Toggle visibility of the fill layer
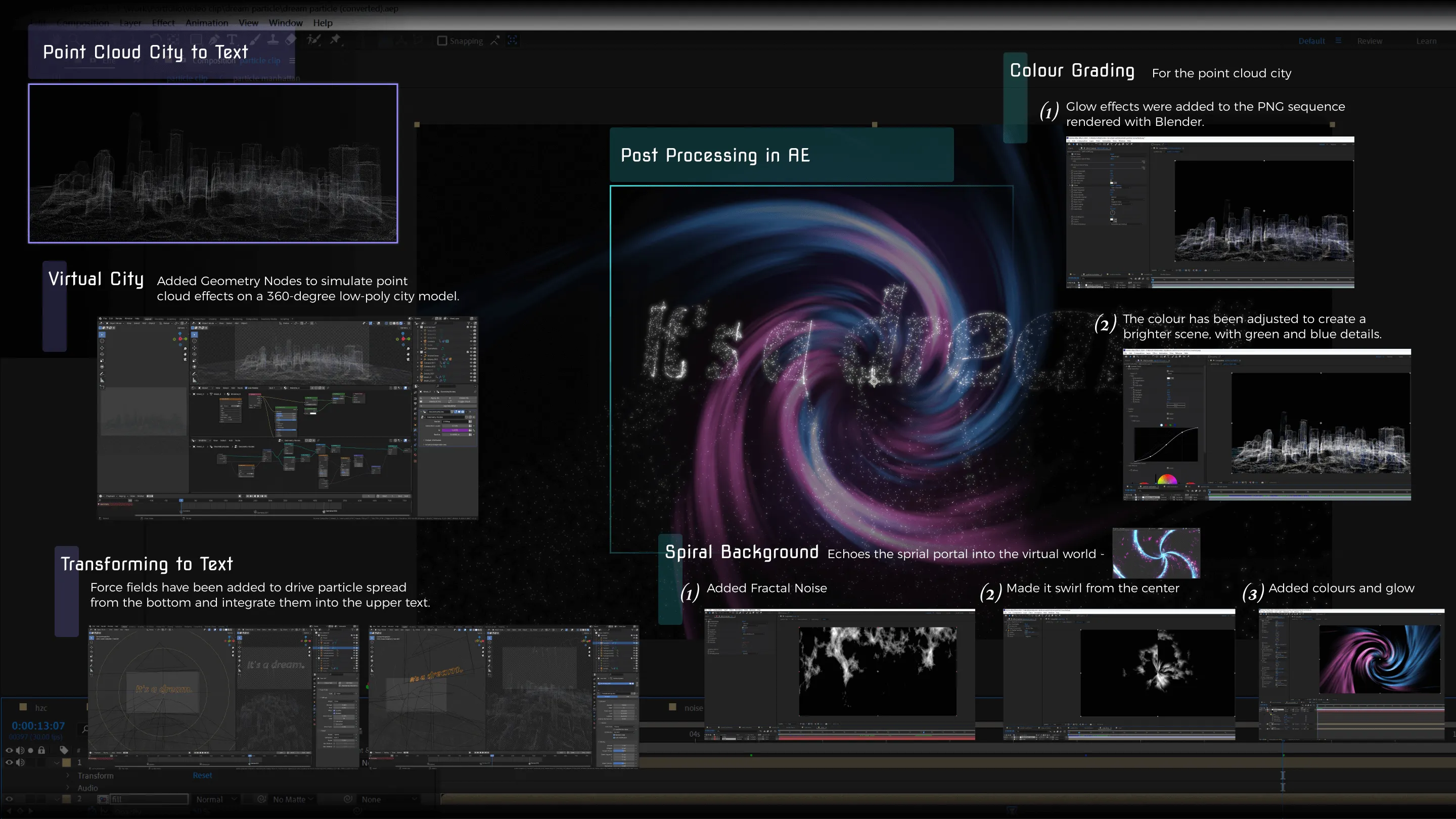 click(9, 799)
